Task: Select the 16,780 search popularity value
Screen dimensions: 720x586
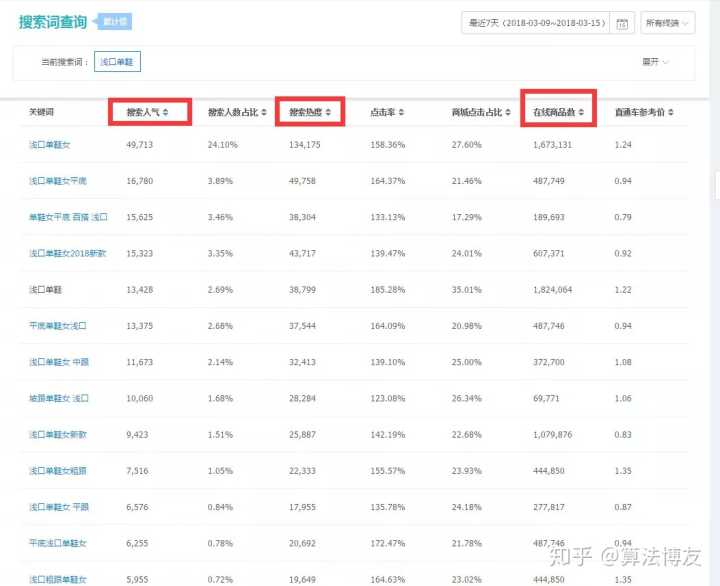Action: tap(140, 181)
